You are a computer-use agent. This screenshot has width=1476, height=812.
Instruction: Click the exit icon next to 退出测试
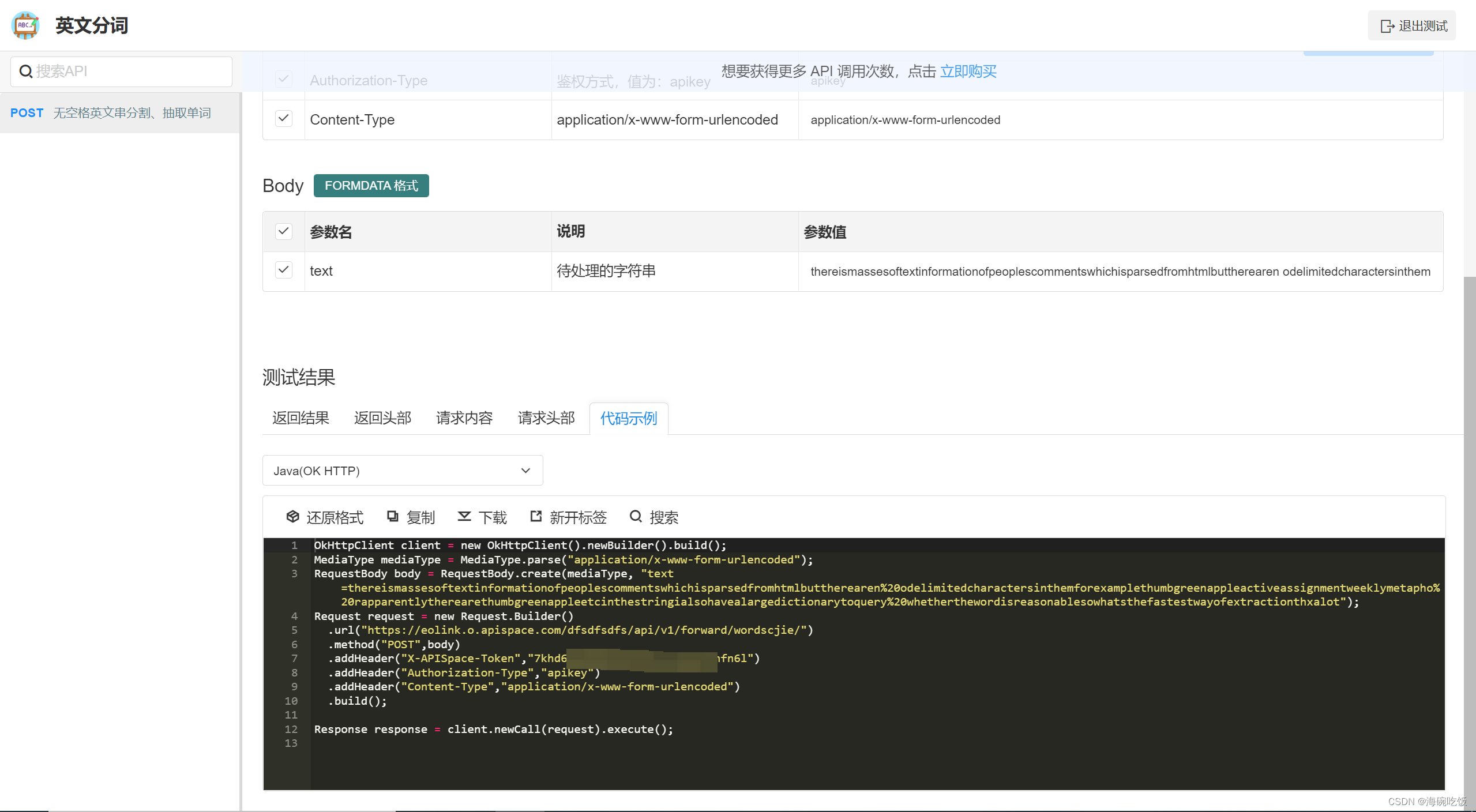coord(1387,26)
